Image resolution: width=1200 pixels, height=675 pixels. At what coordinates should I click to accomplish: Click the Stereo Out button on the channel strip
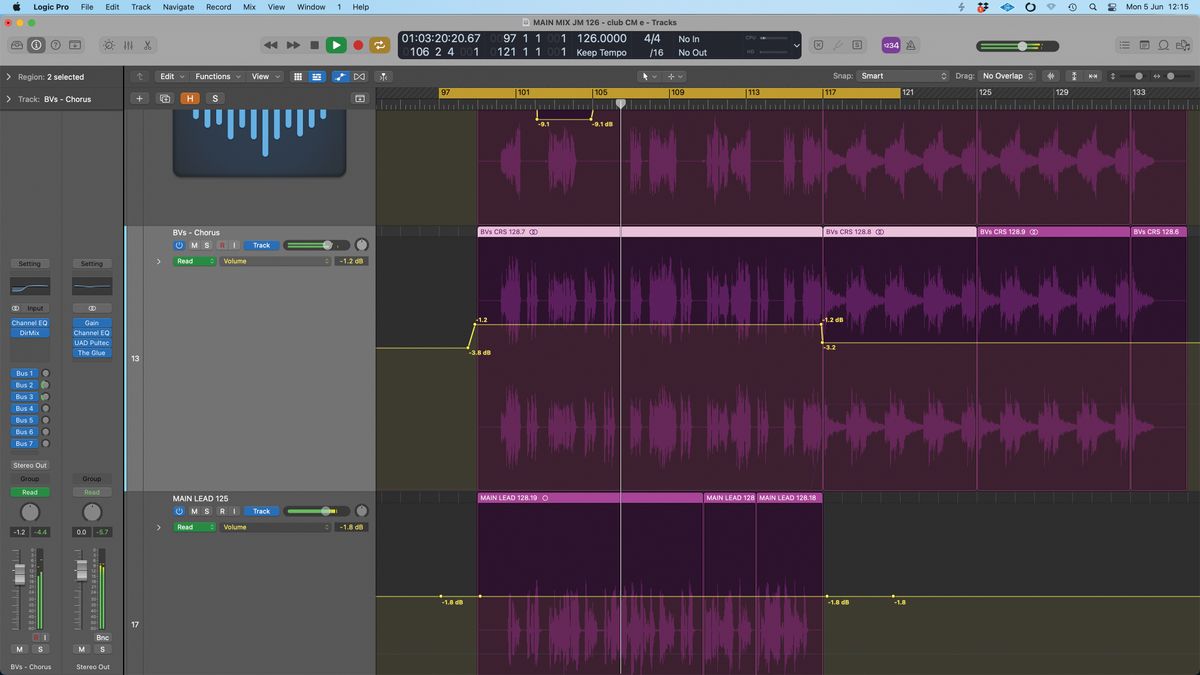[29, 465]
